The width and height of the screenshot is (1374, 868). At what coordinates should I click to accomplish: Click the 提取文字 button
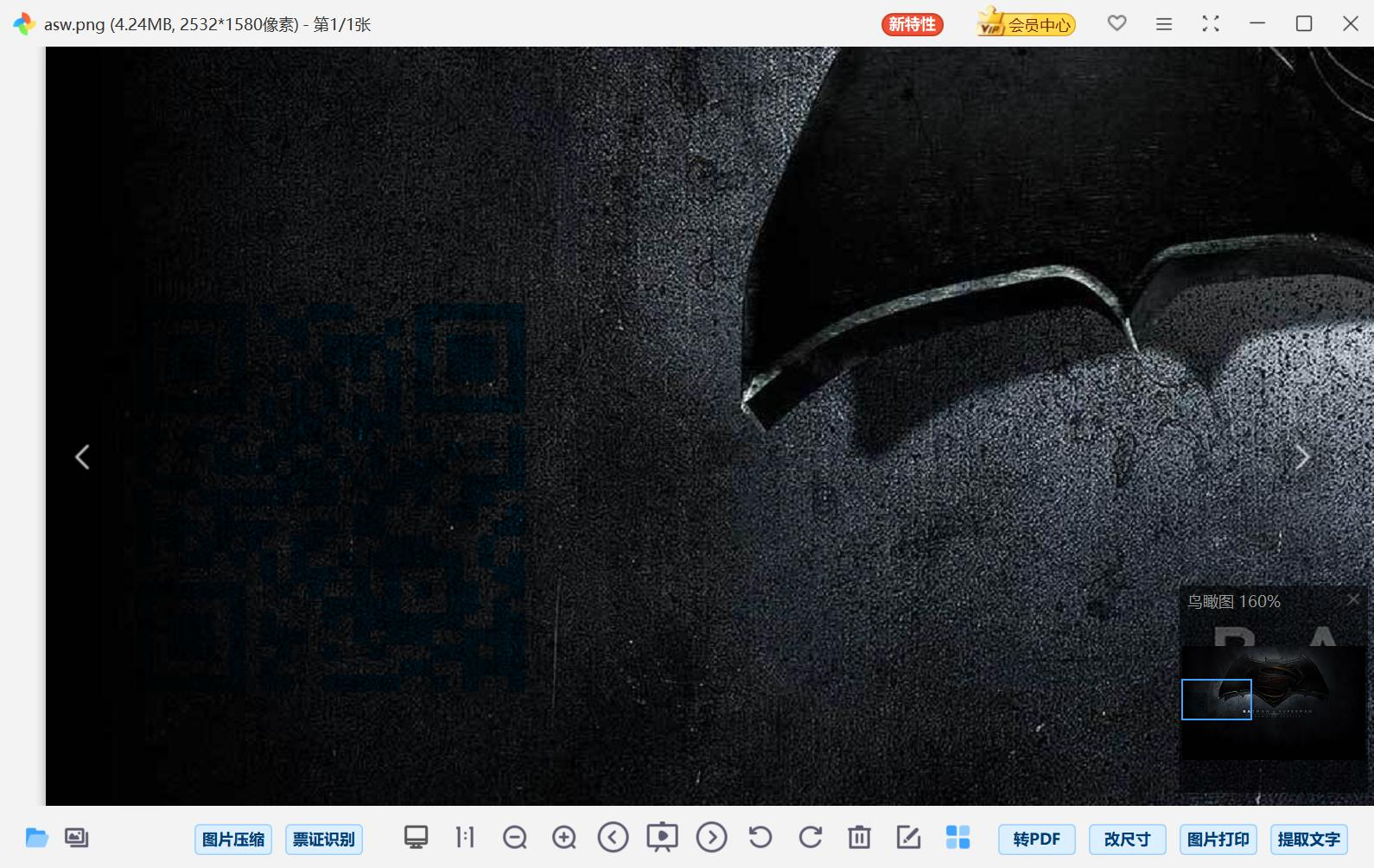(x=1309, y=839)
